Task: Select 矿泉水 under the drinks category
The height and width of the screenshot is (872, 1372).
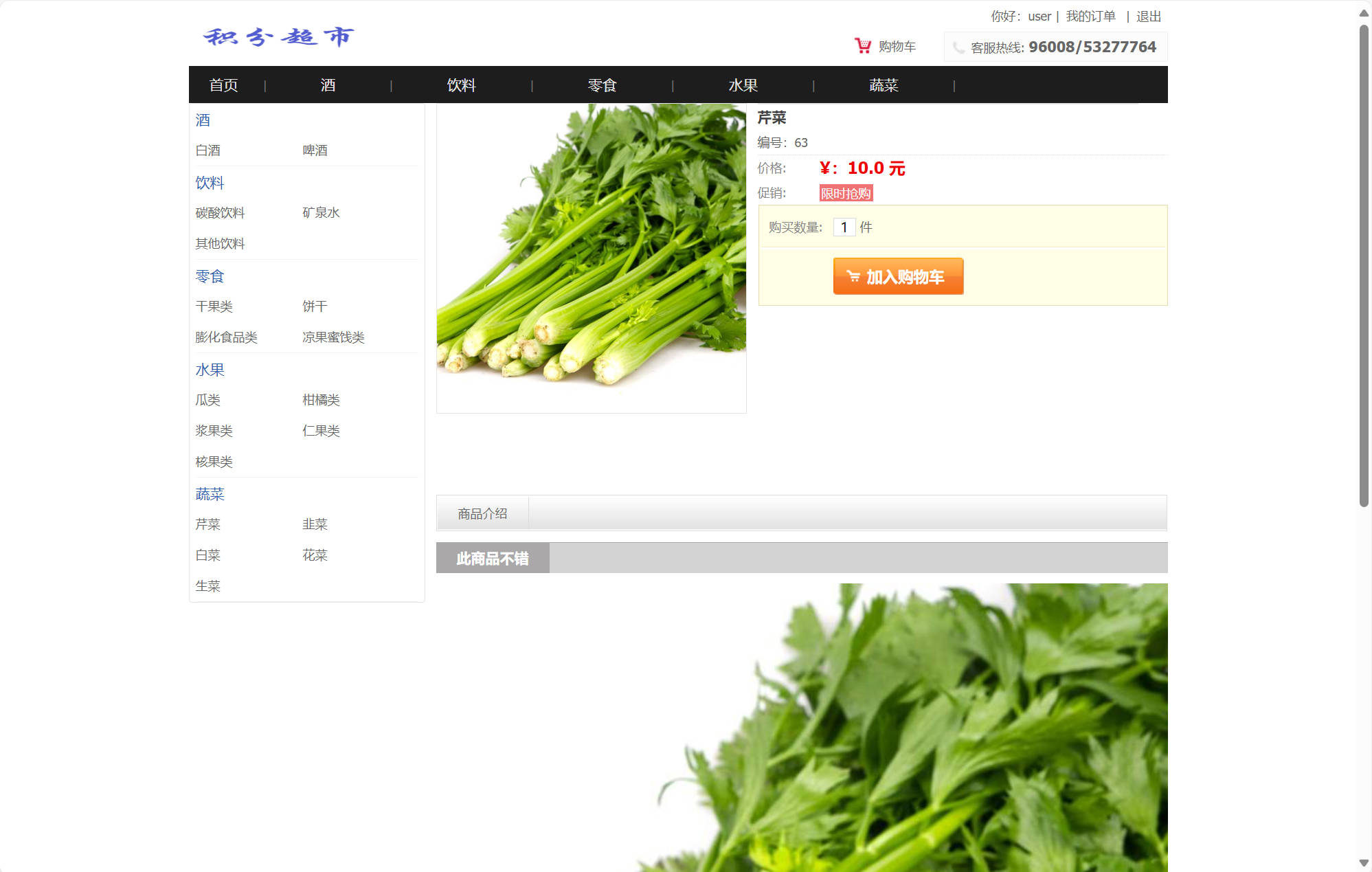Action: pyautogui.click(x=320, y=212)
